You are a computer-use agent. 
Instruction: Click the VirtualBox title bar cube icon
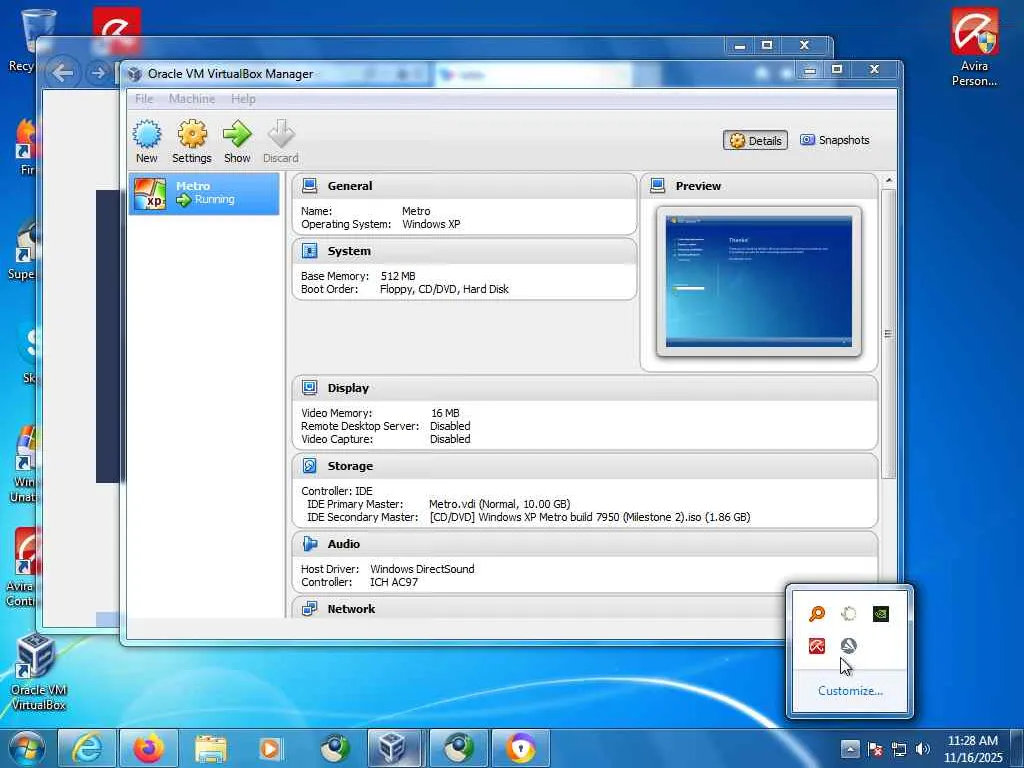pyautogui.click(x=135, y=74)
